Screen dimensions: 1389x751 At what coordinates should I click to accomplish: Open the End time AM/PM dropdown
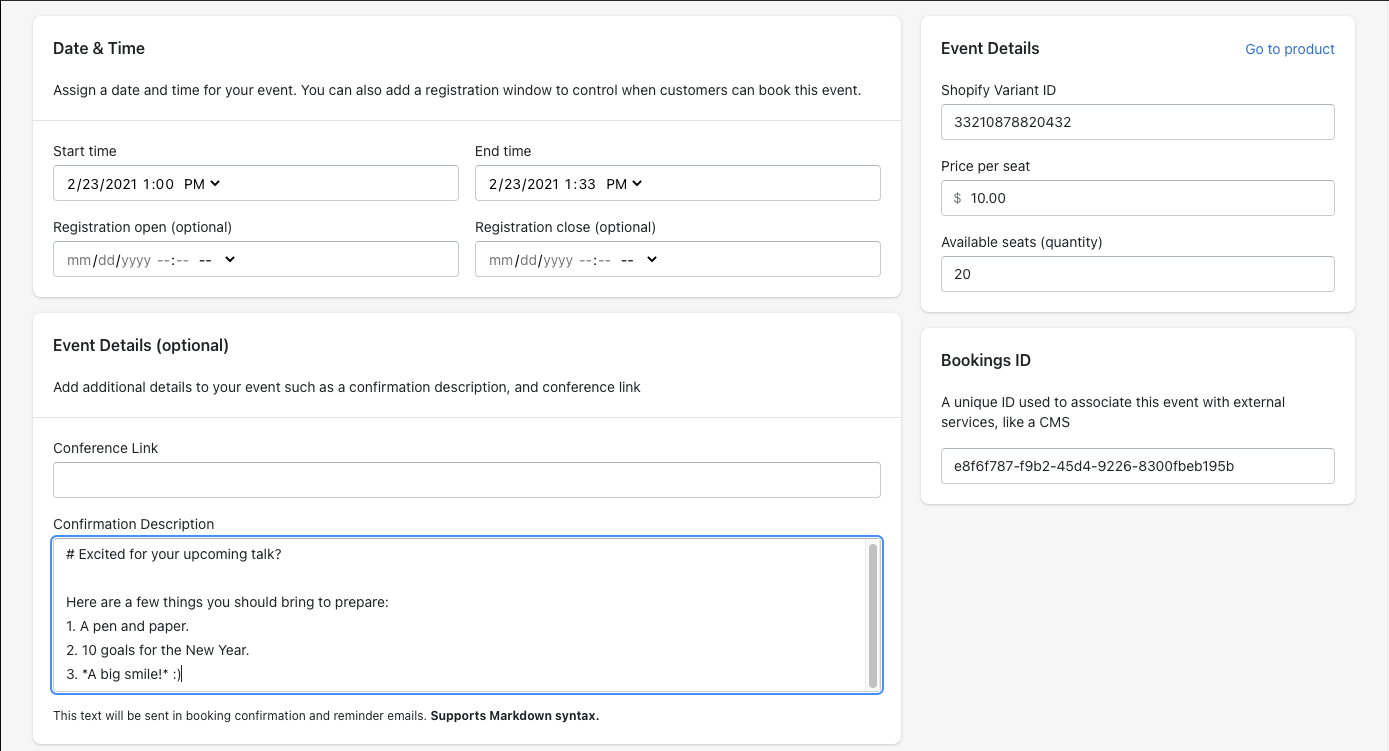[625, 184]
